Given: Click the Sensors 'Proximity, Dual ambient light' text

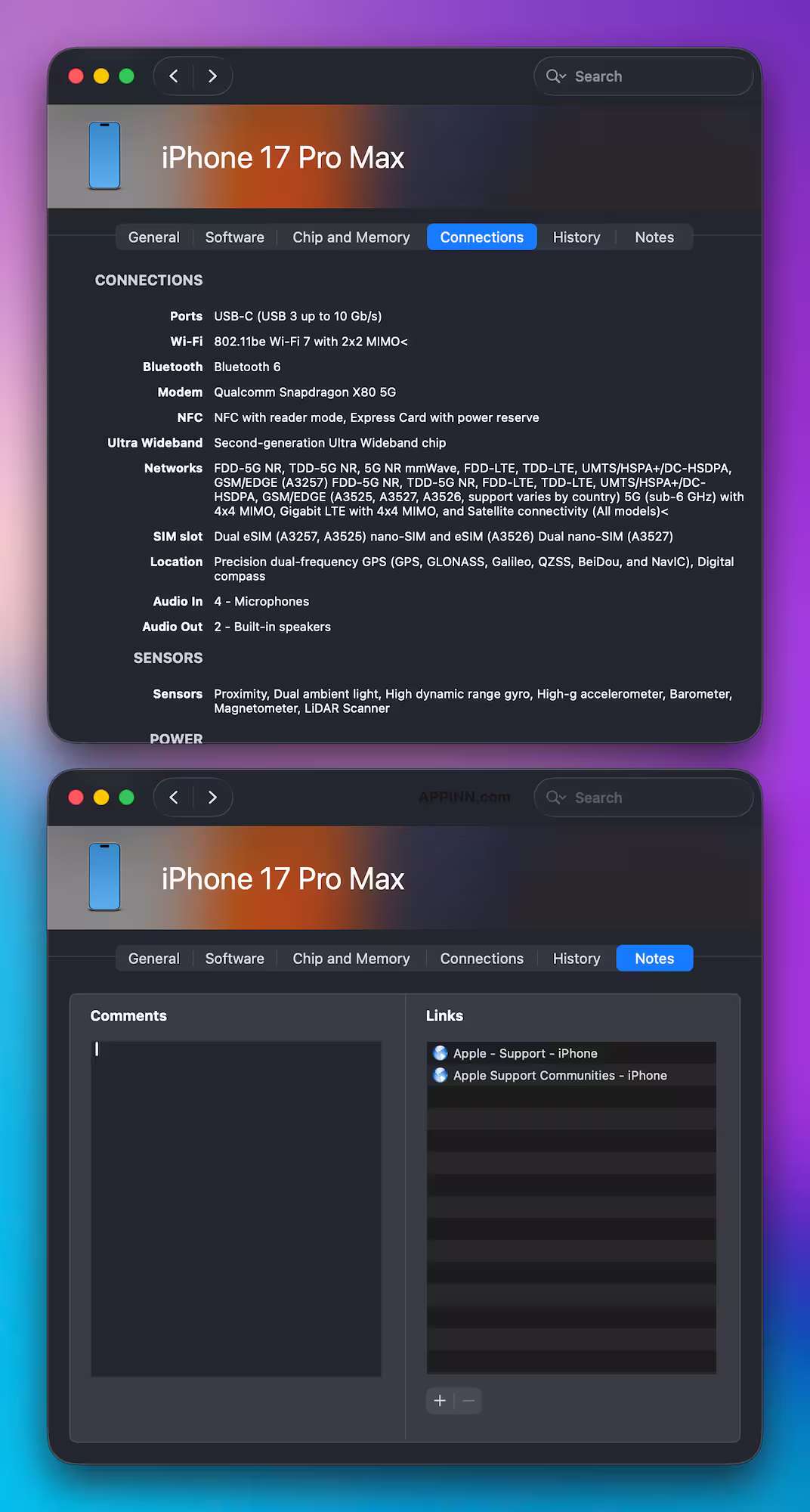Looking at the screenshot, I should click(473, 701).
